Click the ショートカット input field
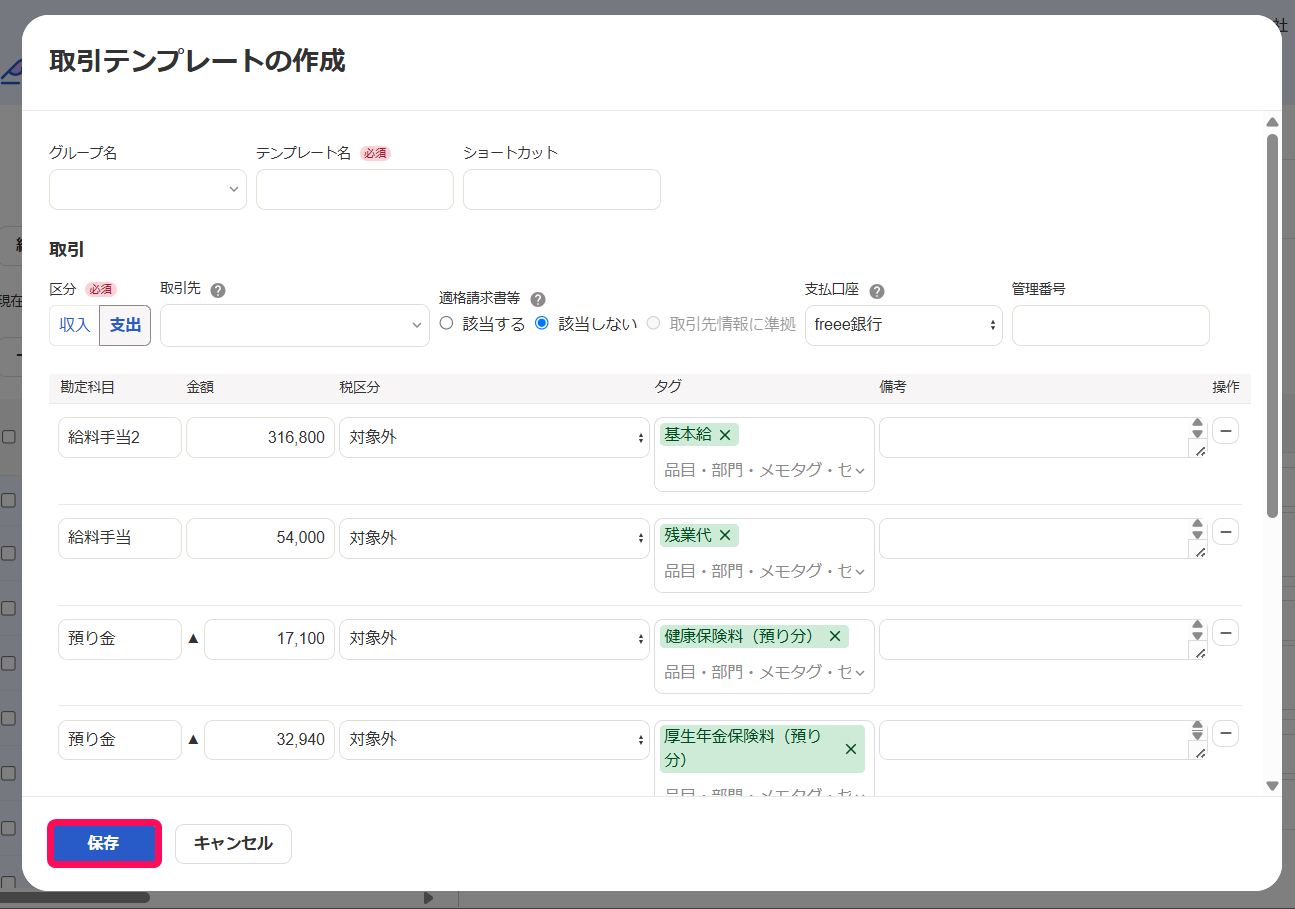This screenshot has width=1295, height=909. tap(562, 189)
